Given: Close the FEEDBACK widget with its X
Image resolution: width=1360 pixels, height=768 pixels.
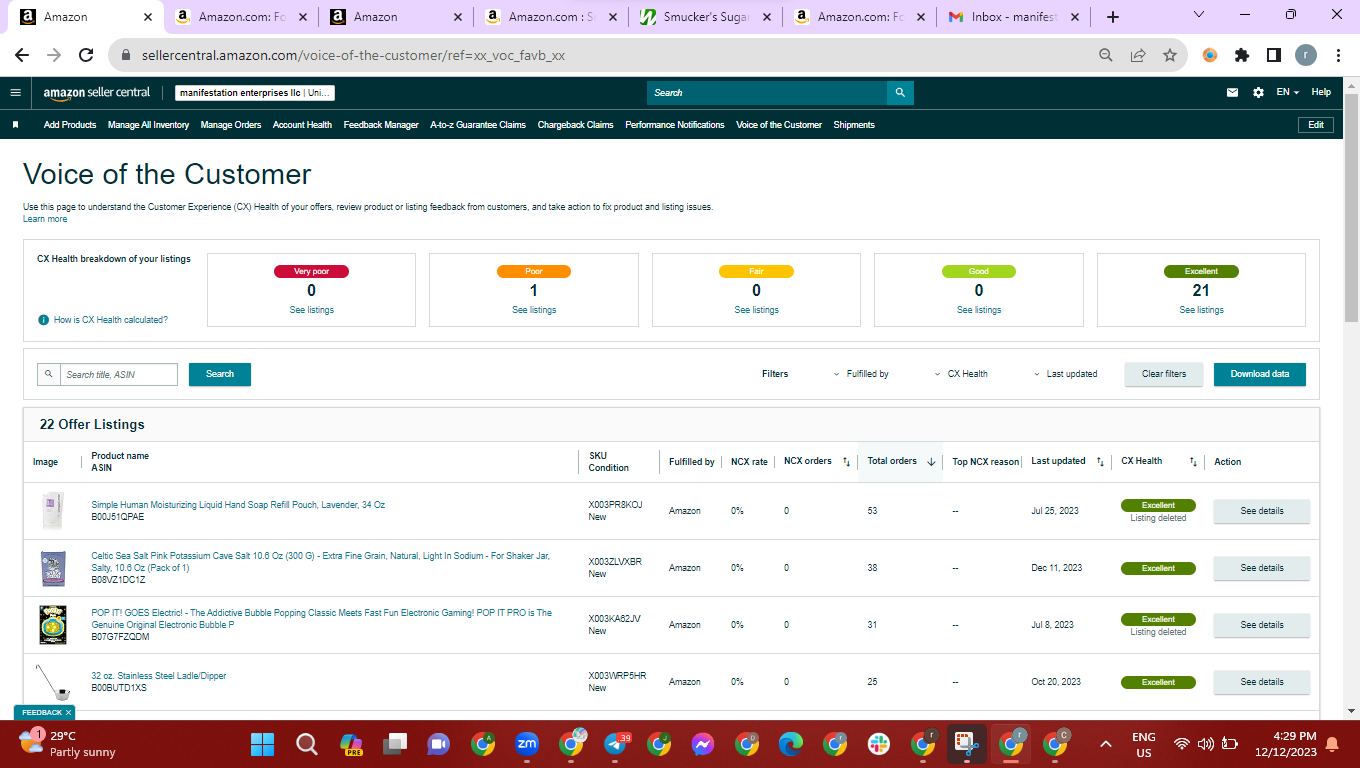Looking at the screenshot, I should coord(68,713).
